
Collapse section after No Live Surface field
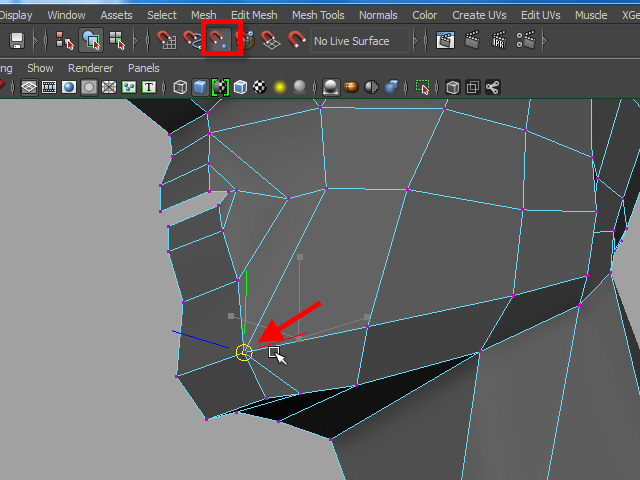coord(416,40)
